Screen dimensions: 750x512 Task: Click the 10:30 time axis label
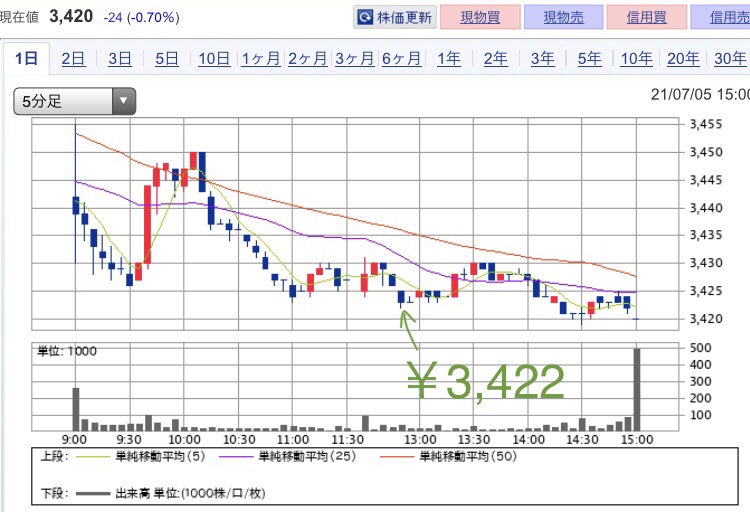point(239,439)
